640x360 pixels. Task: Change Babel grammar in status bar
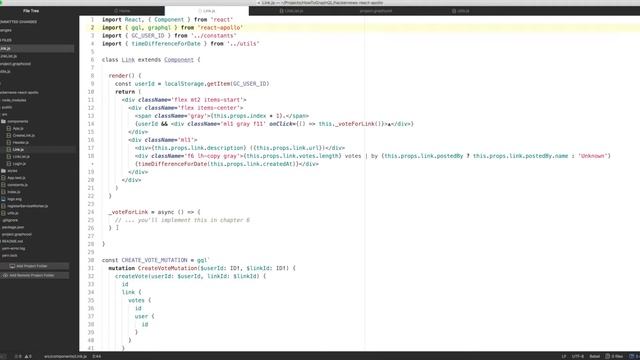[595, 356]
